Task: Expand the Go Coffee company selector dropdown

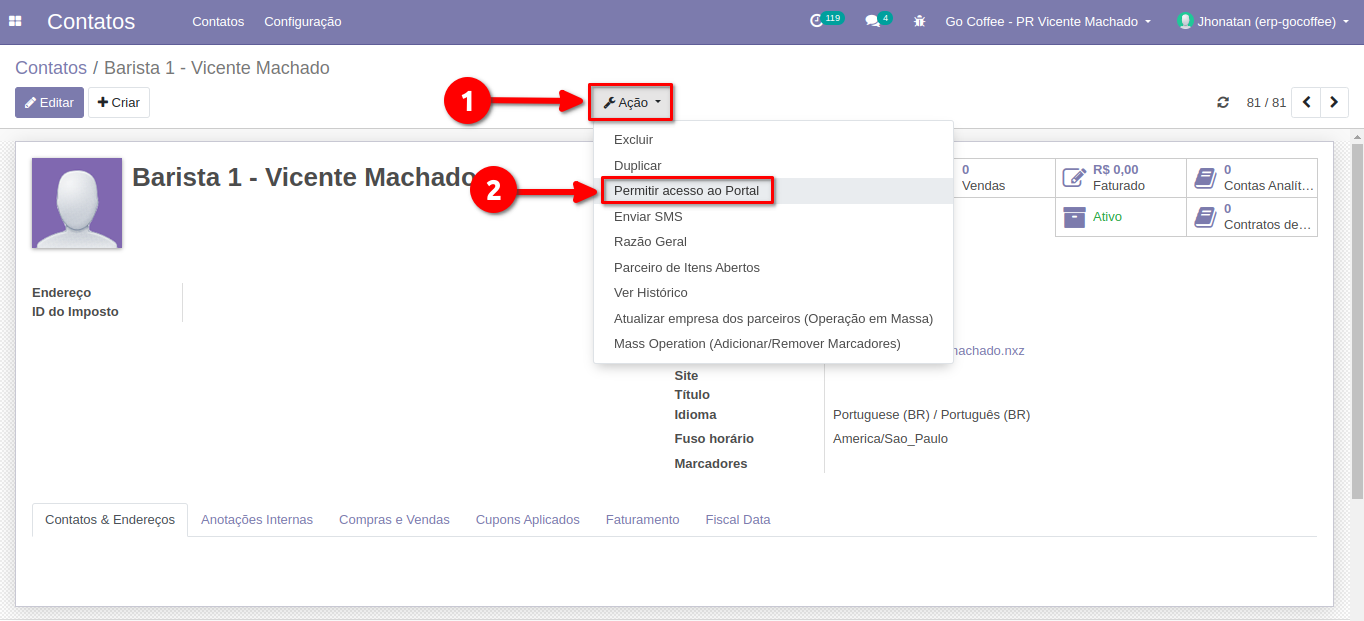Action: click(1048, 21)
